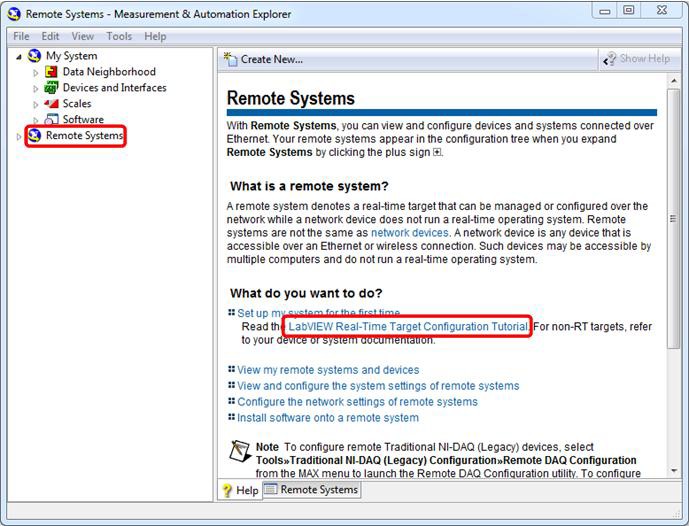The image size is (689, 526).
Task: Expand the Scales tree node
Action: [x=36, y=105]
